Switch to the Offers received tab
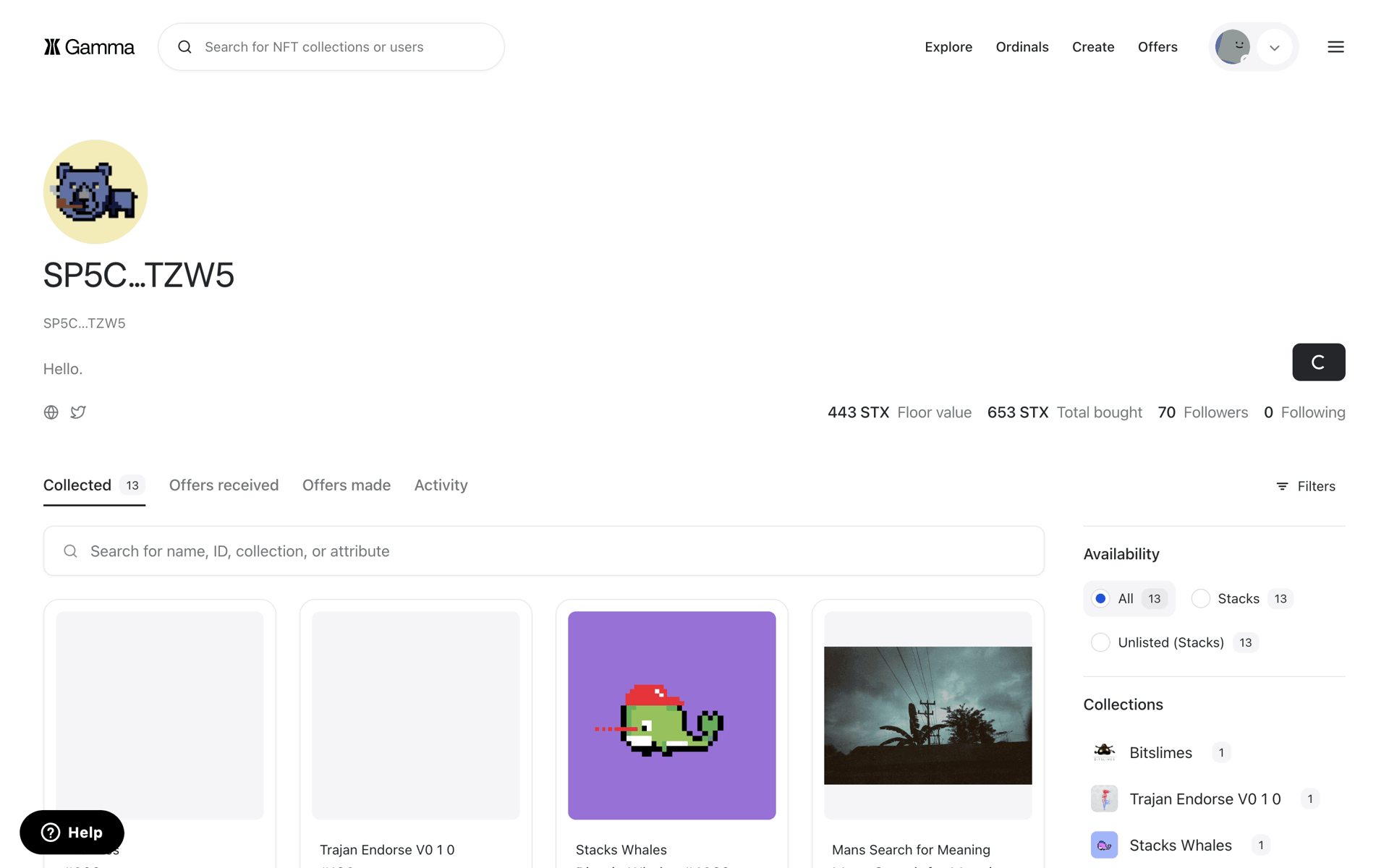 tap(224, 485)
